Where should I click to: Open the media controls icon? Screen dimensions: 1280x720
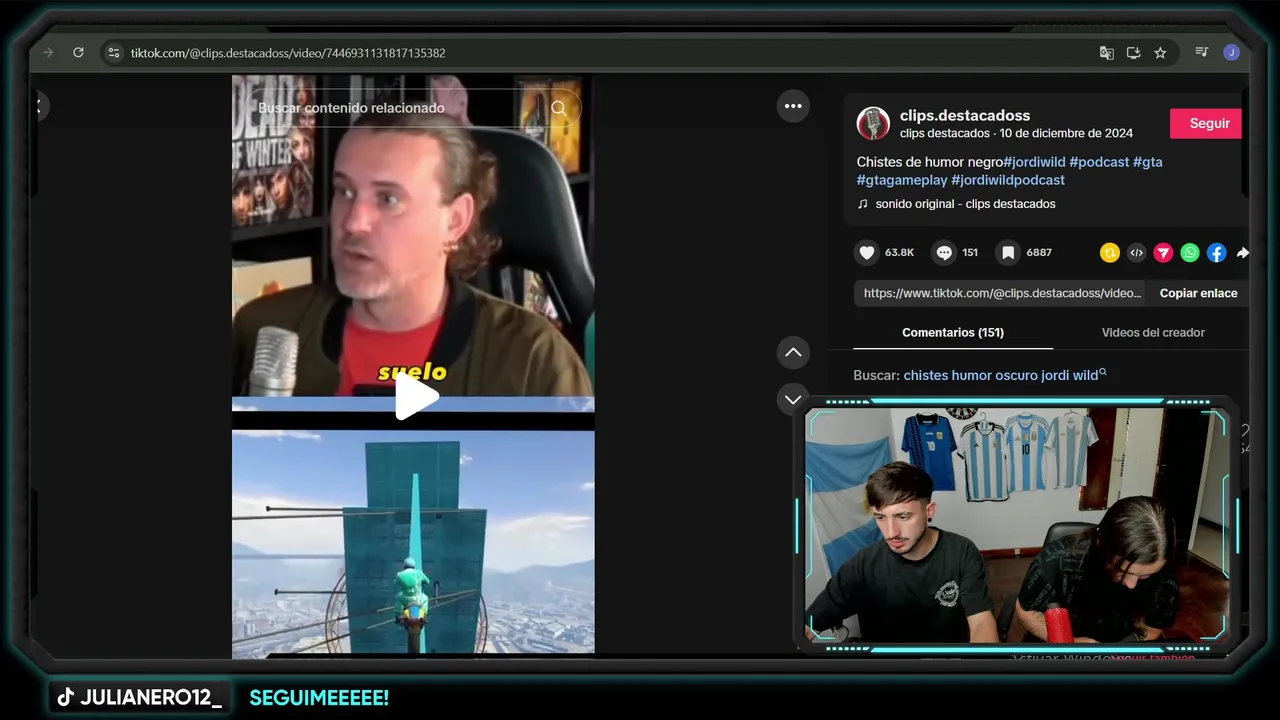point(1202,53)
